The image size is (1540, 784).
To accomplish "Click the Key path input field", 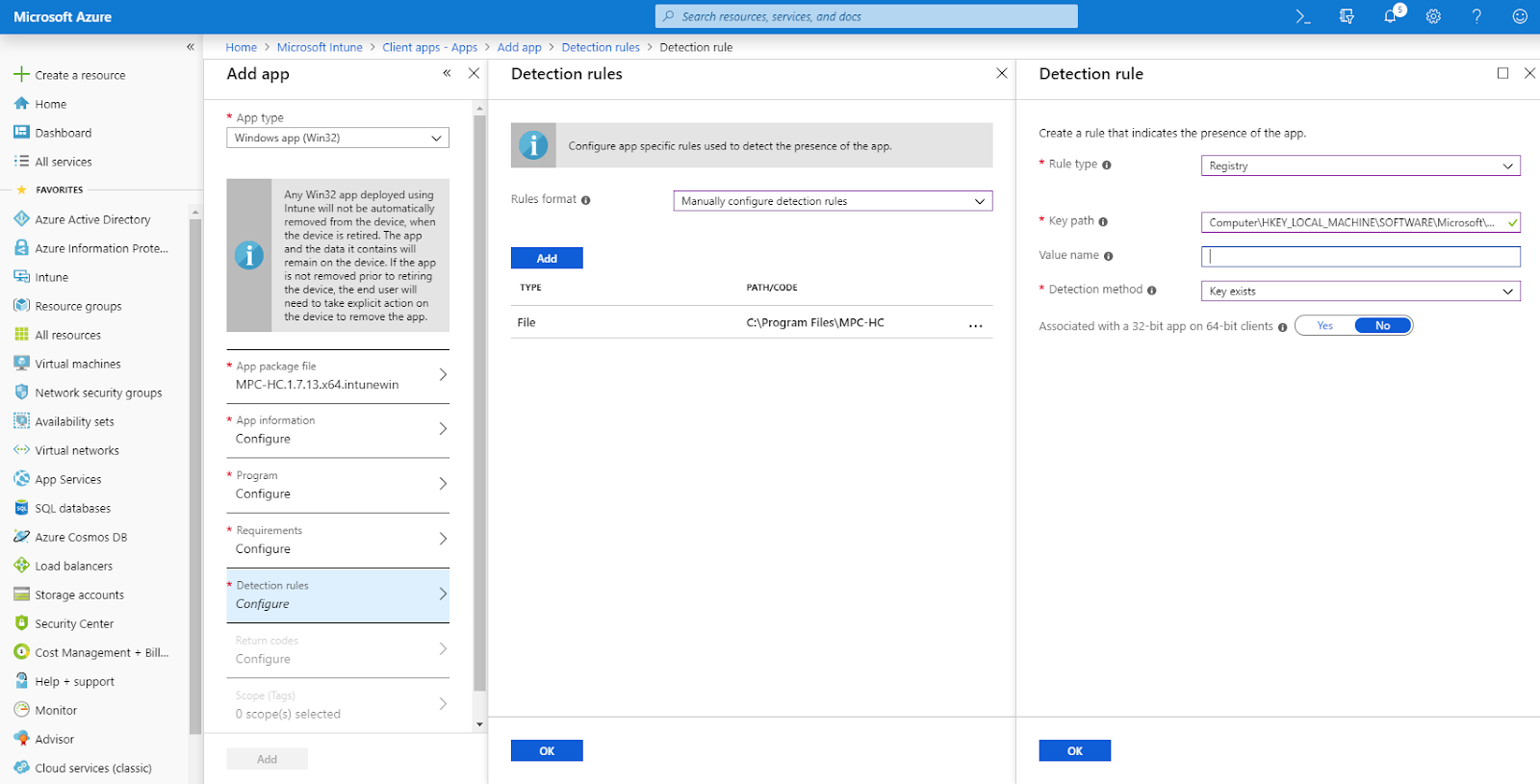I will pos(1361,222).
